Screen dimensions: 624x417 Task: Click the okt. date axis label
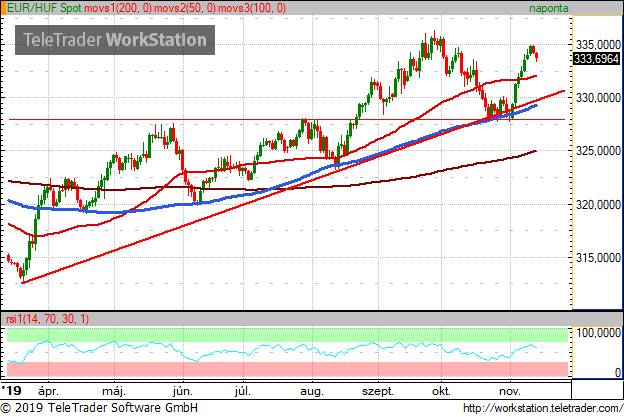(441, 391)
